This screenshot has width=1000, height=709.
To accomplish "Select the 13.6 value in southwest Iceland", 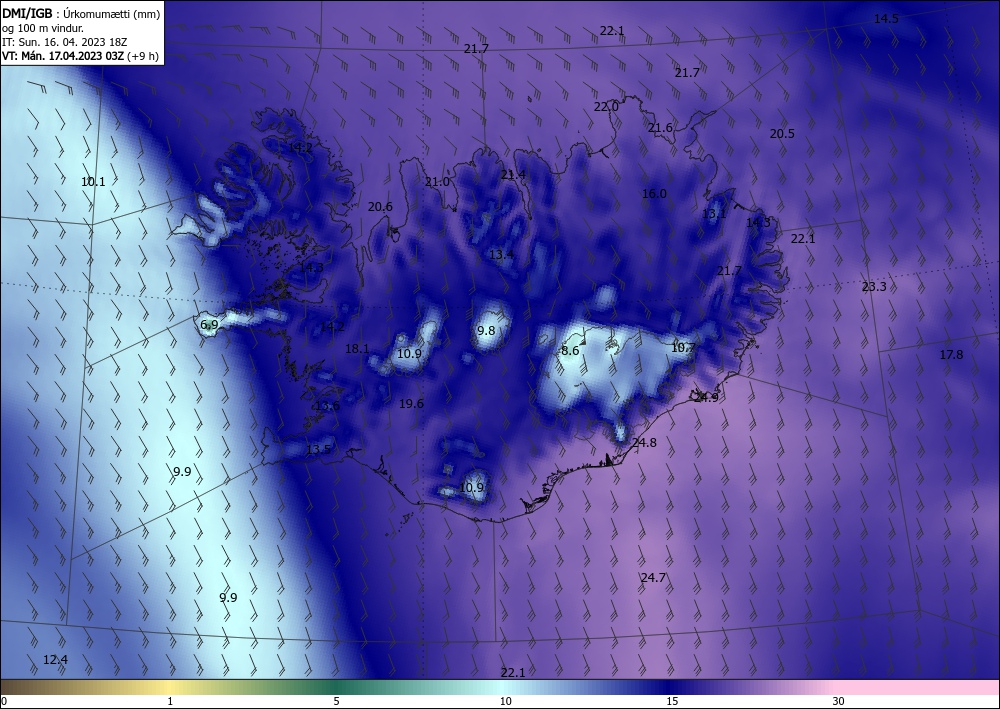I will pos(327,406).
